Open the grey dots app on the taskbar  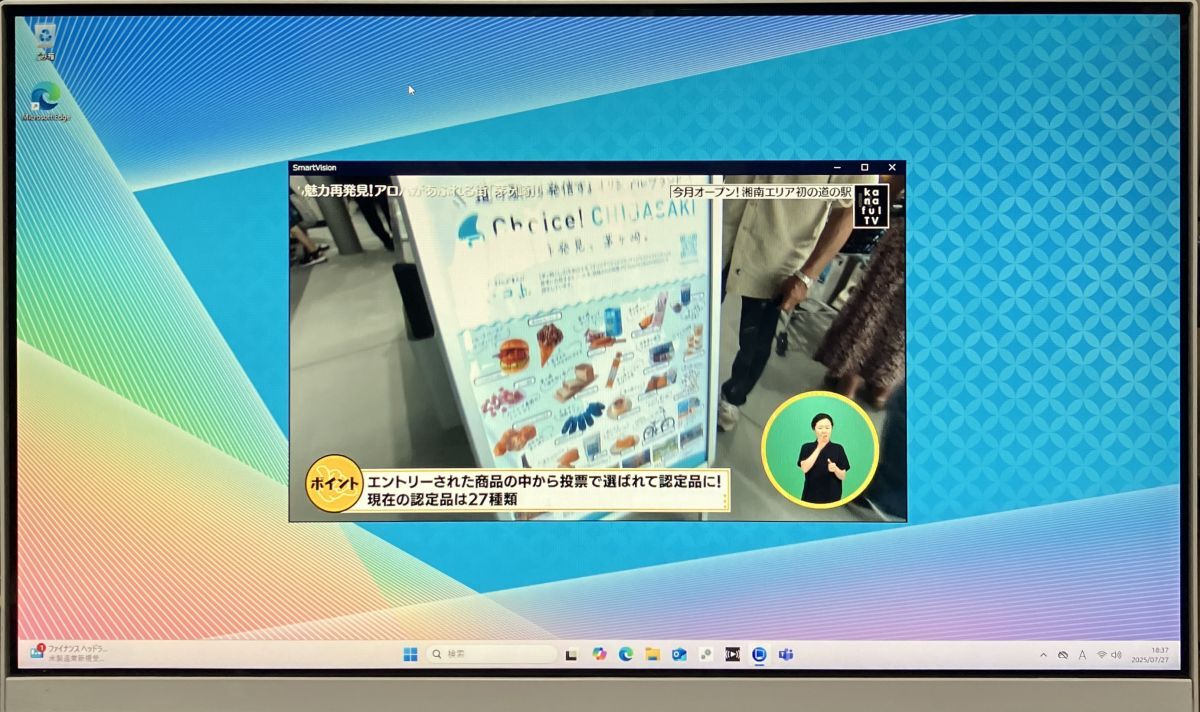click(706, 654)
